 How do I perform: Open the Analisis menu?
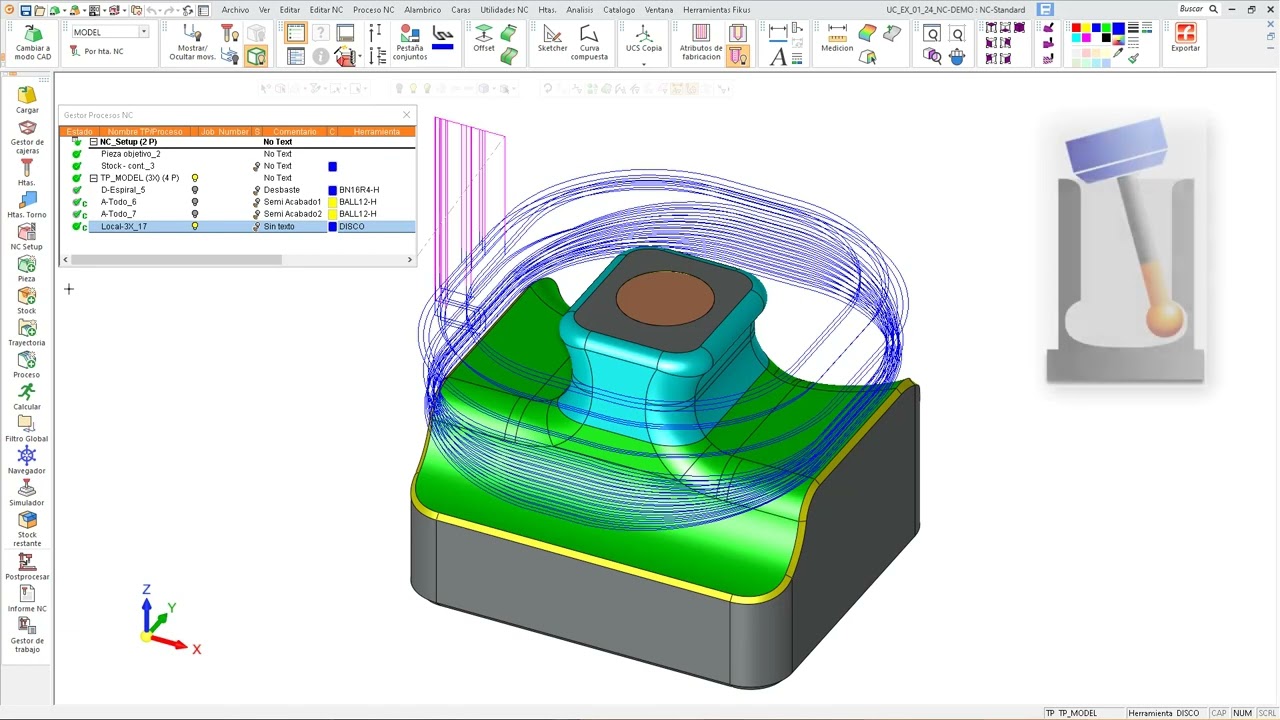tap(580, 10)
